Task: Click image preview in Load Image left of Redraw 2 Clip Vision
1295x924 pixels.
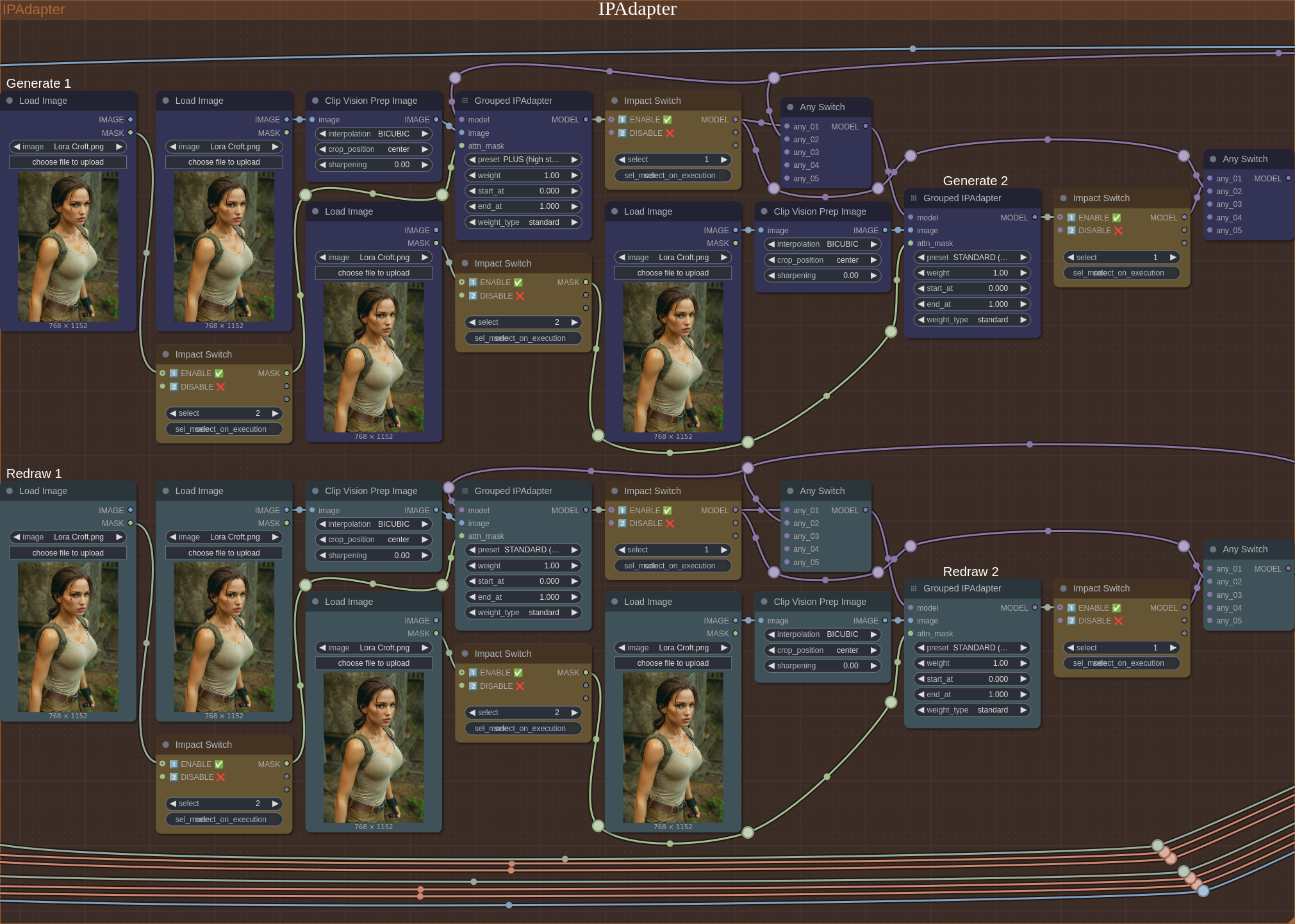Action: (x=673, y=748)
